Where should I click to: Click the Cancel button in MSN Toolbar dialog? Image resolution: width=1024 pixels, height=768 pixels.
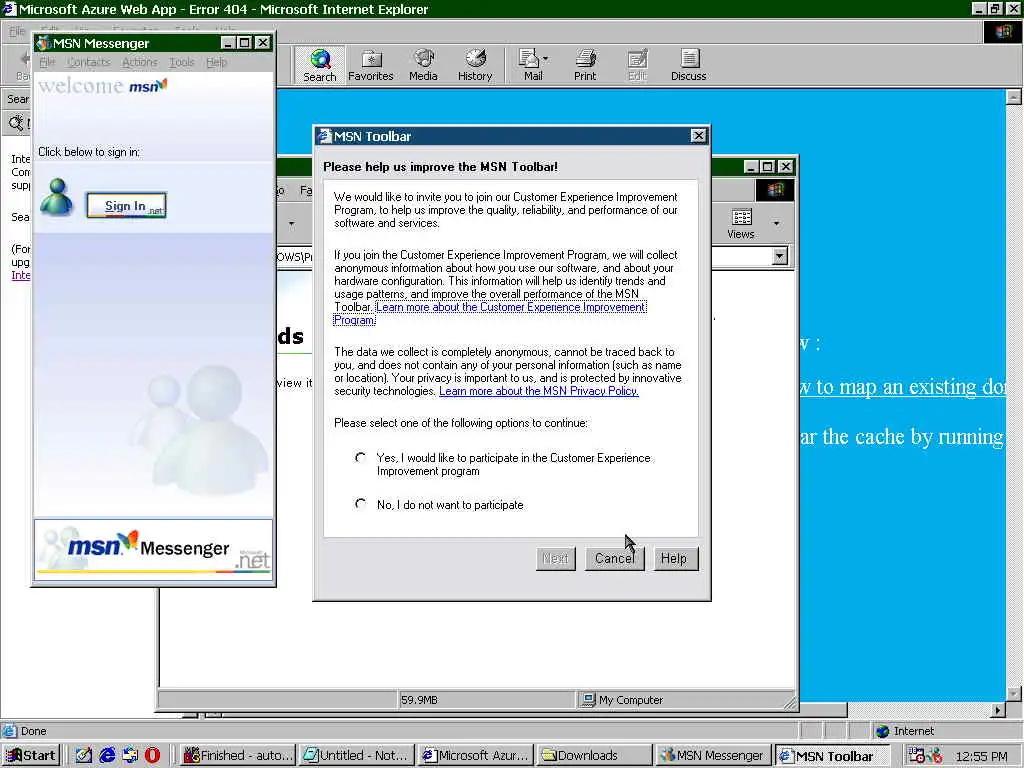point(615,558)
